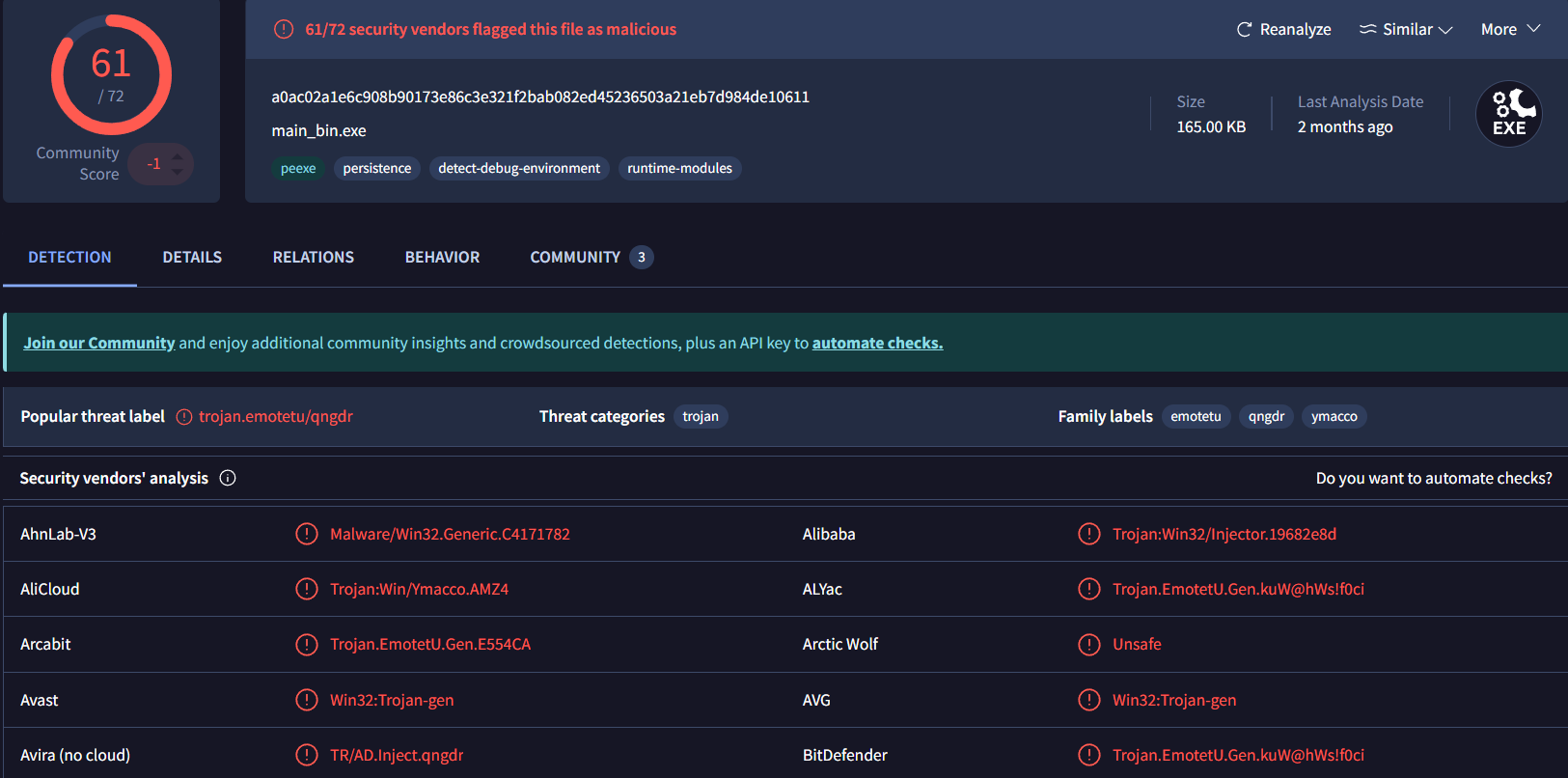Viewport: 1568px width, 778px height.
Task: Click the Reanalyze refresh icon
Action: [1245, 30]
